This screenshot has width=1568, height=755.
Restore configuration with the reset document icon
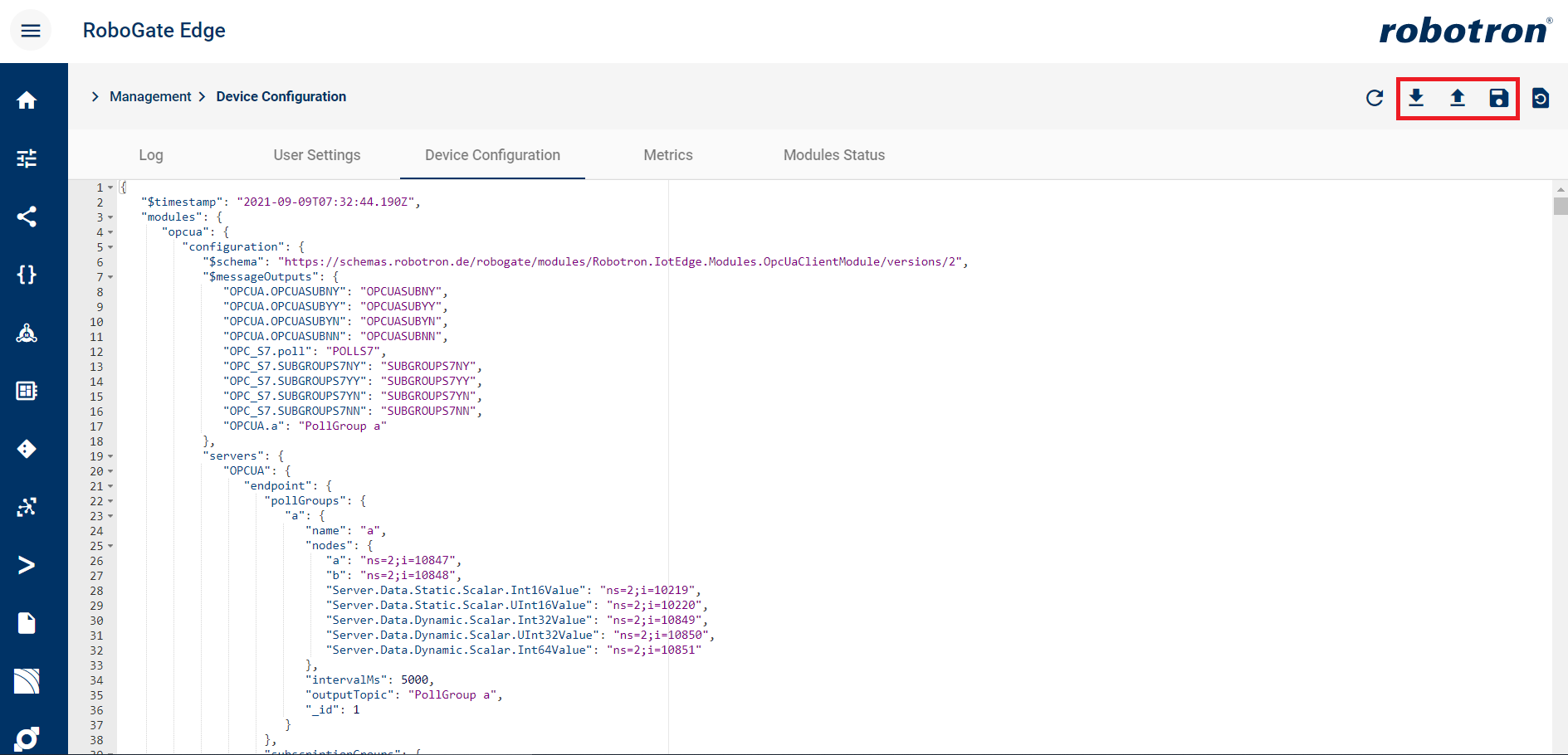[1541, 98]
